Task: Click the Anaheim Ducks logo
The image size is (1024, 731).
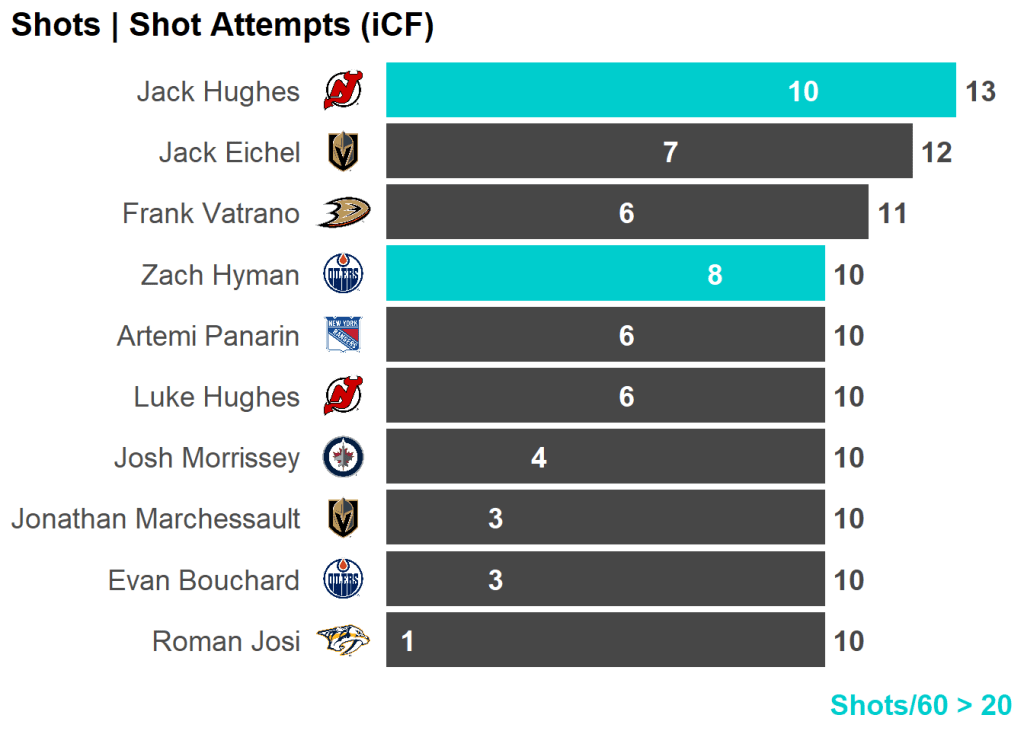Action: tap(343, 213)
